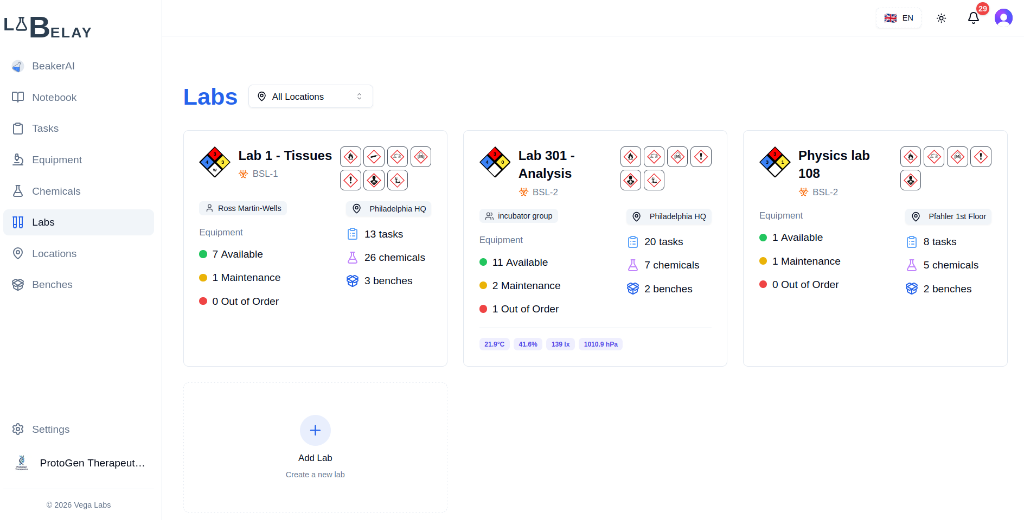Viewport: 1024px width, 520px height.
Task: Click the NFPA diamond on Lab 301 - Analysis
Action: [495, 162]
